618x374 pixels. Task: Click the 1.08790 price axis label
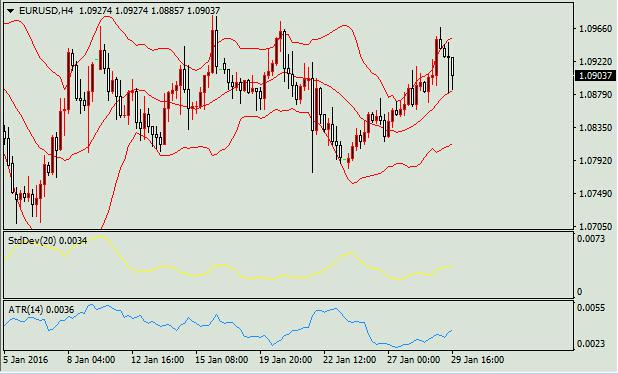[x=596, y=95]
